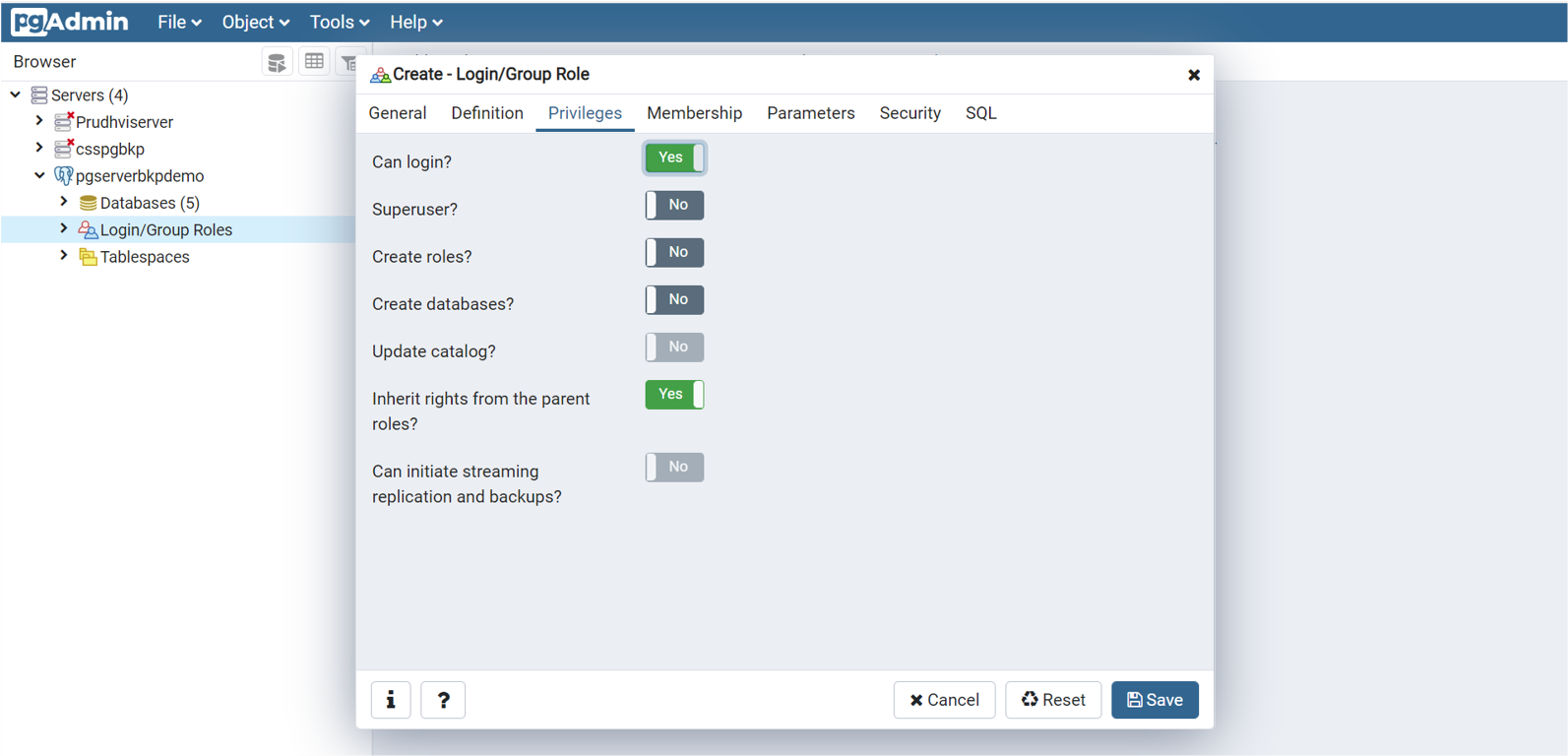Screen dimensions: 1568x756
Task: Save the new login role
Action: tap(1155, 700)
